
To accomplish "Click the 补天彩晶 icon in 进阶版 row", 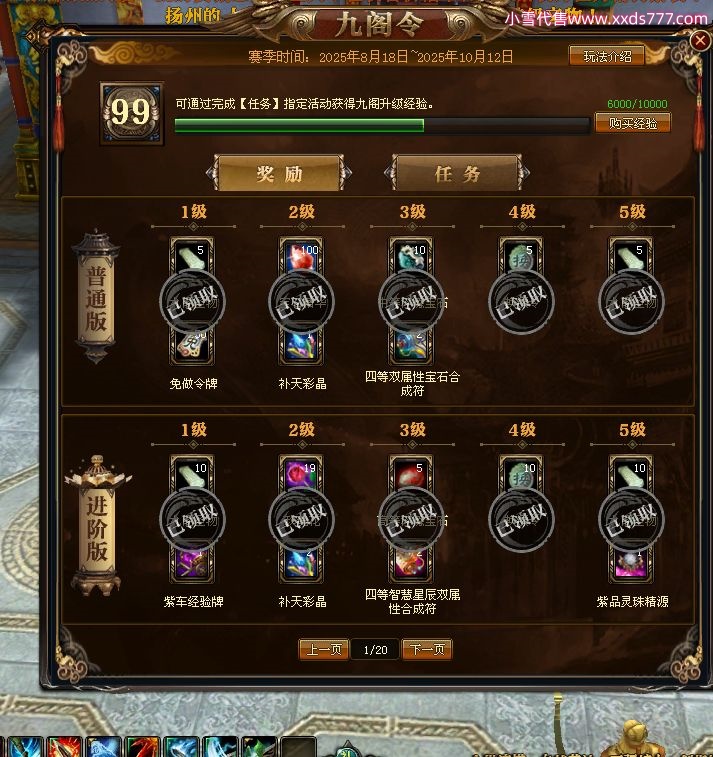I will (x=302, y=564).
